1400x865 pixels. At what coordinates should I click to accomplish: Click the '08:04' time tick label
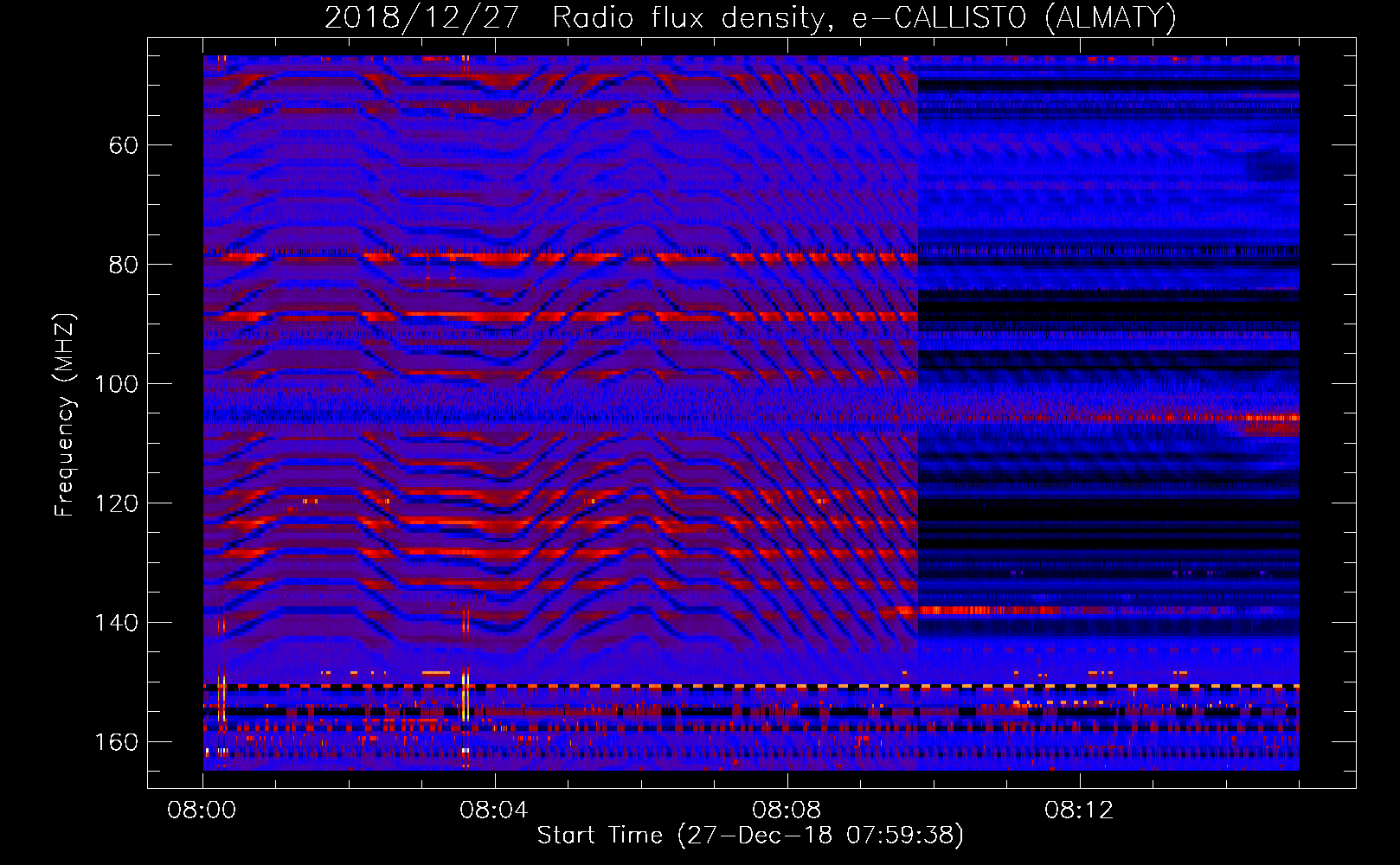click(x=494, y=811)
